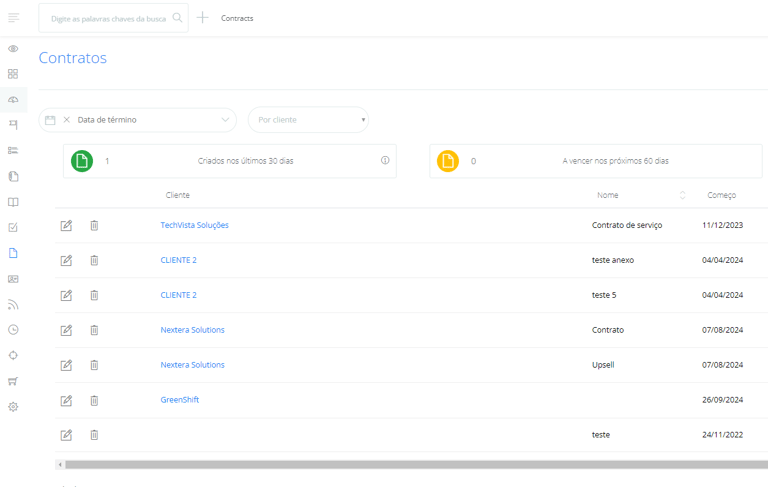768x487 pixels.
Task: Edit the teste 5 contract row
Action: (x=66, y=295)
